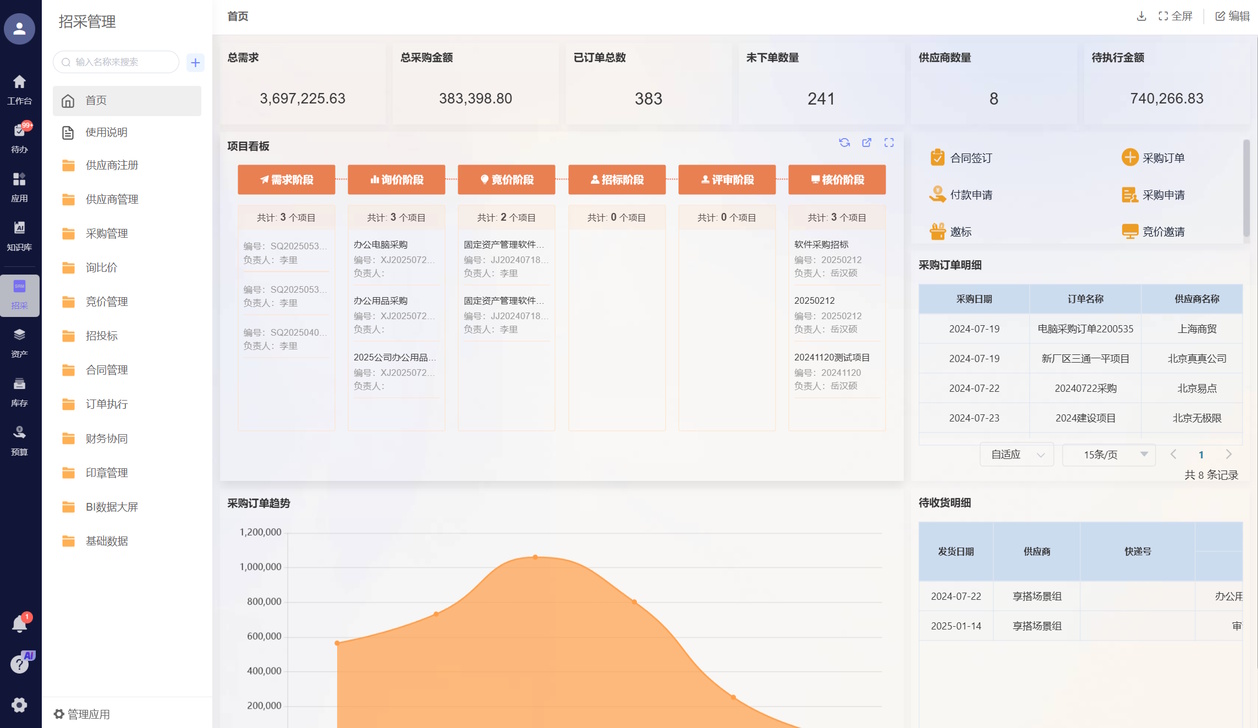Click the quick-links panel vertical scrollbar

tap(1246, 188)
